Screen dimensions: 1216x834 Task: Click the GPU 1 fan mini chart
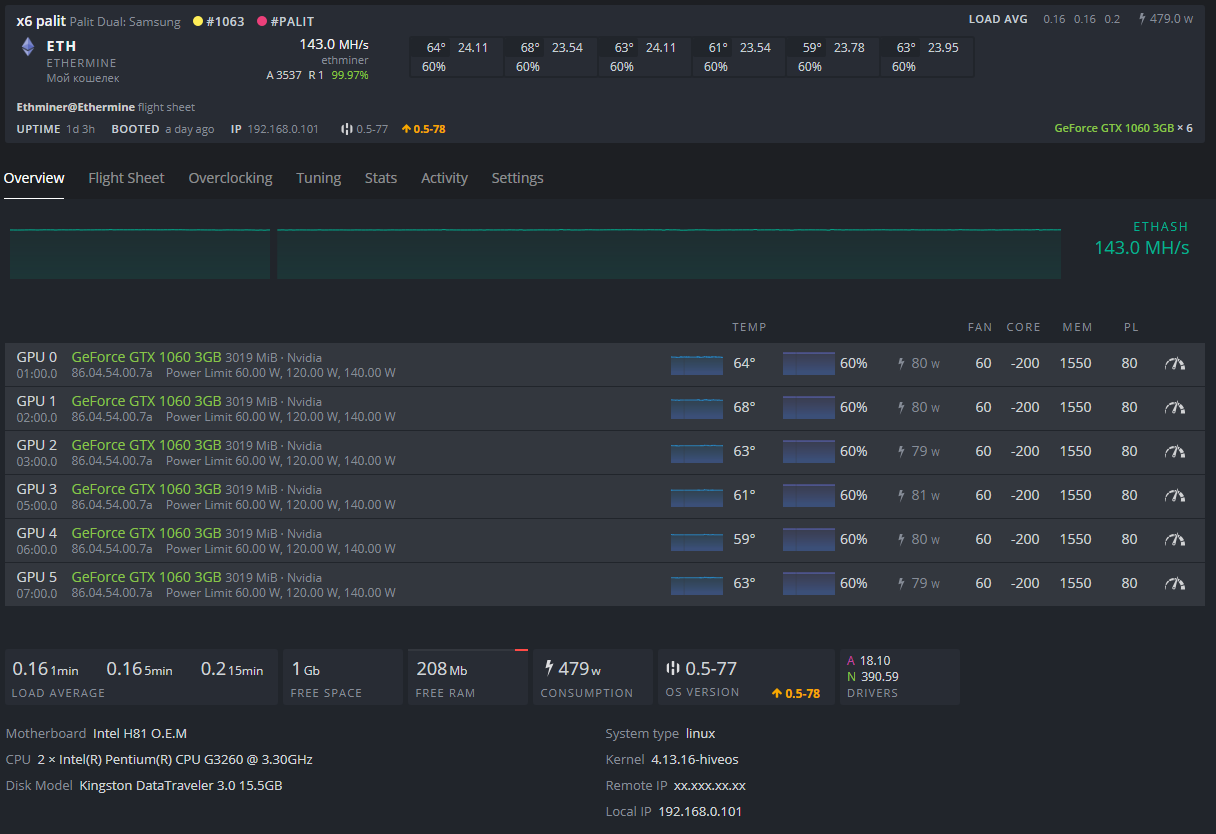click(x=809, y=408)
